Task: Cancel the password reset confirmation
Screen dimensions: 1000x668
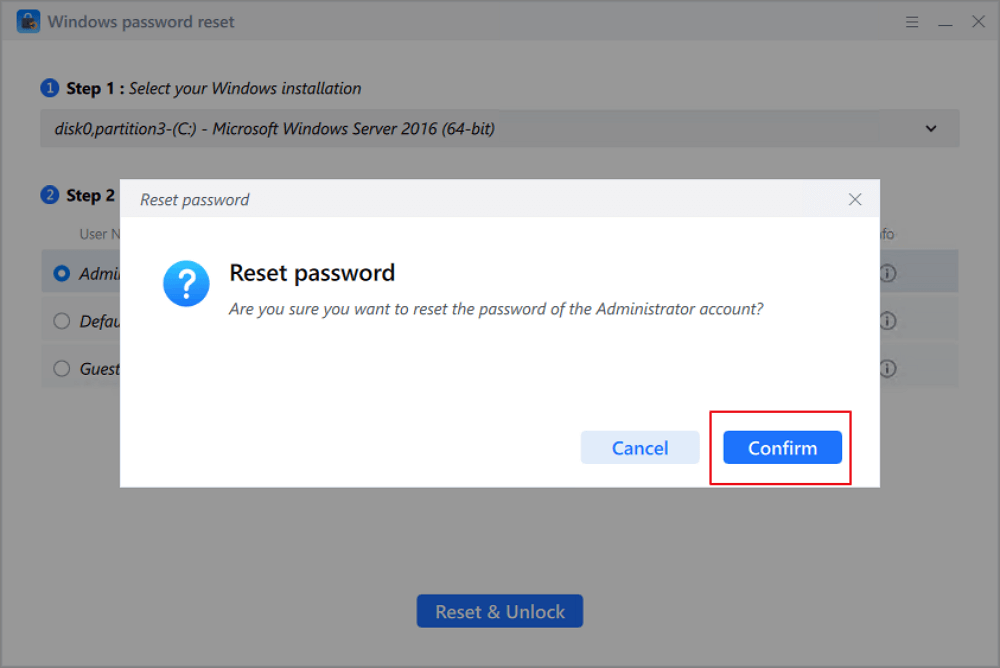Action: pos(640,448)
